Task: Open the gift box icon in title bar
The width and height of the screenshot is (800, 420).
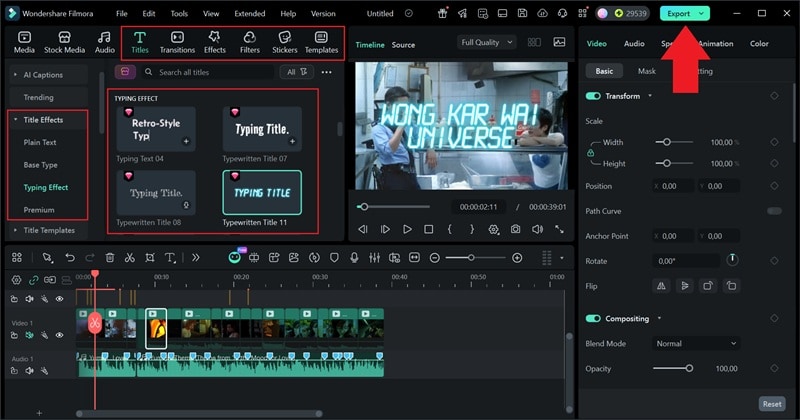Action: pos(442,13)
